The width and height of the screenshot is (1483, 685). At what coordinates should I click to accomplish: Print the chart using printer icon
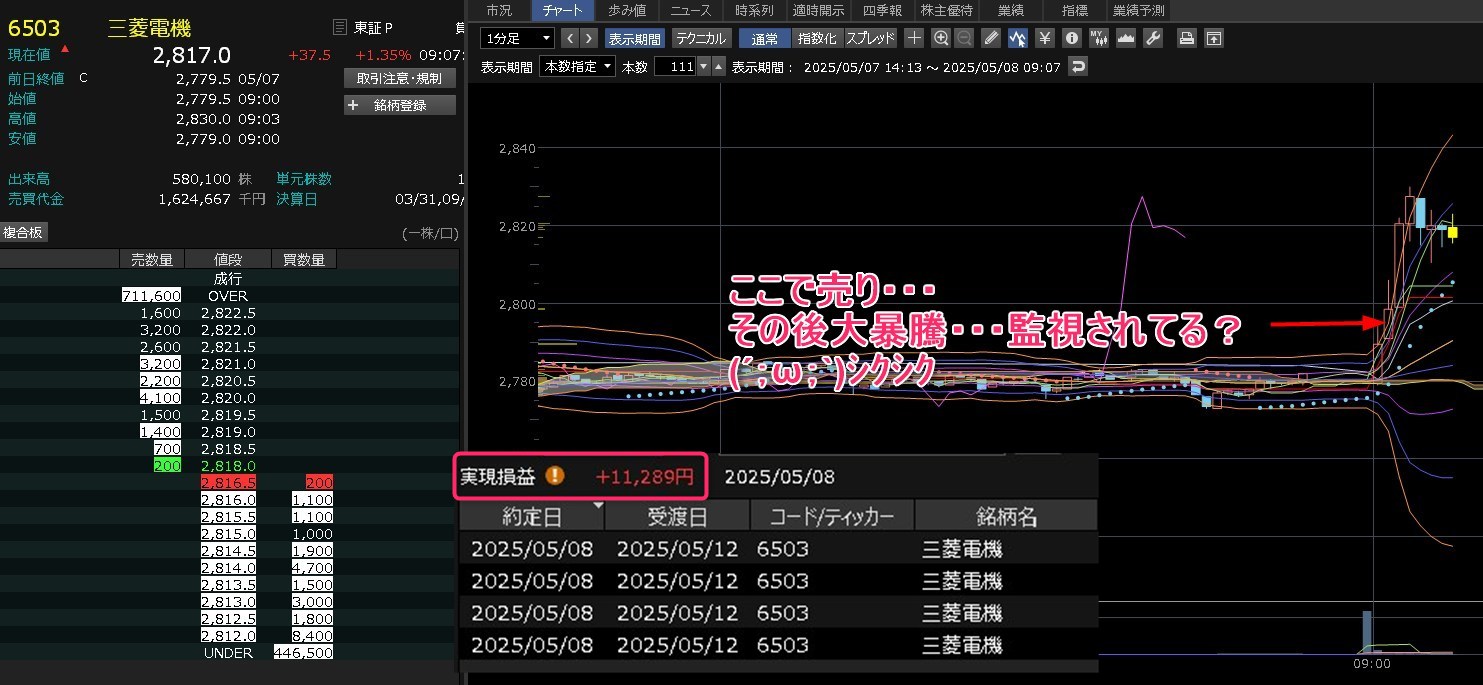1187,38
